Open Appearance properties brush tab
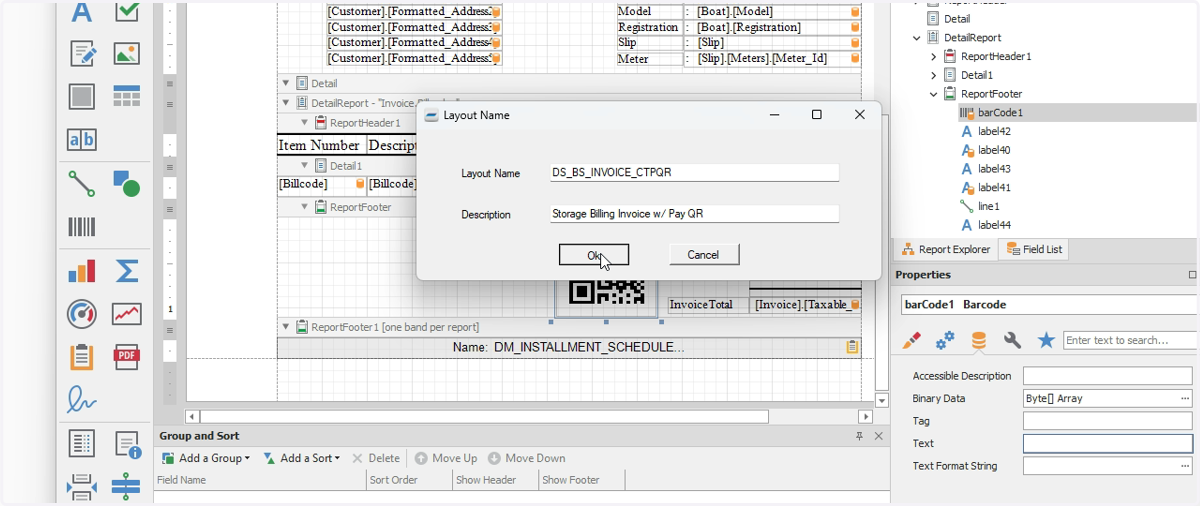Screen dimensions: 1200x506 tap(911, 341)
